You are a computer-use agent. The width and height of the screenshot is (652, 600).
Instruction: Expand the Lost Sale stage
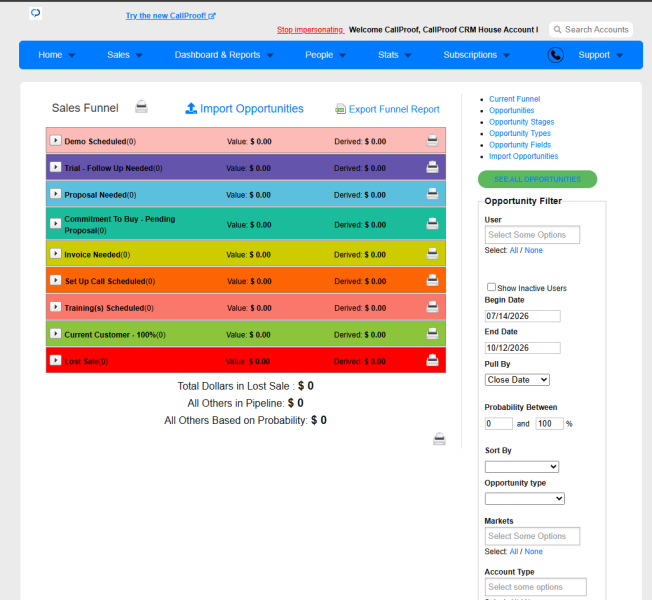pos(55,360)
